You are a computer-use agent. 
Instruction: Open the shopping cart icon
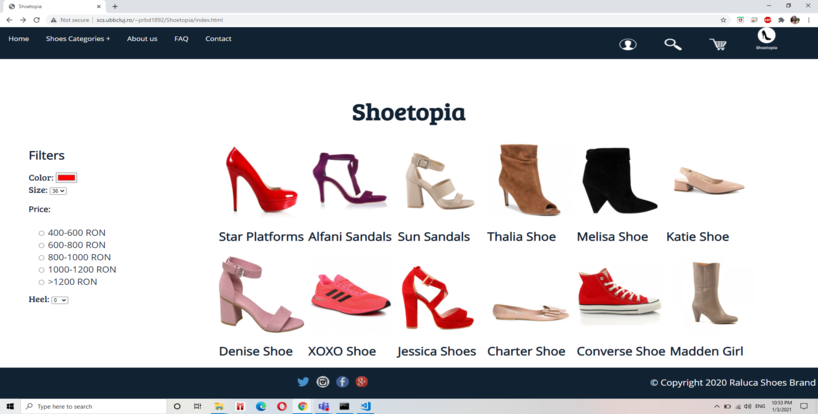coord(718,44)
